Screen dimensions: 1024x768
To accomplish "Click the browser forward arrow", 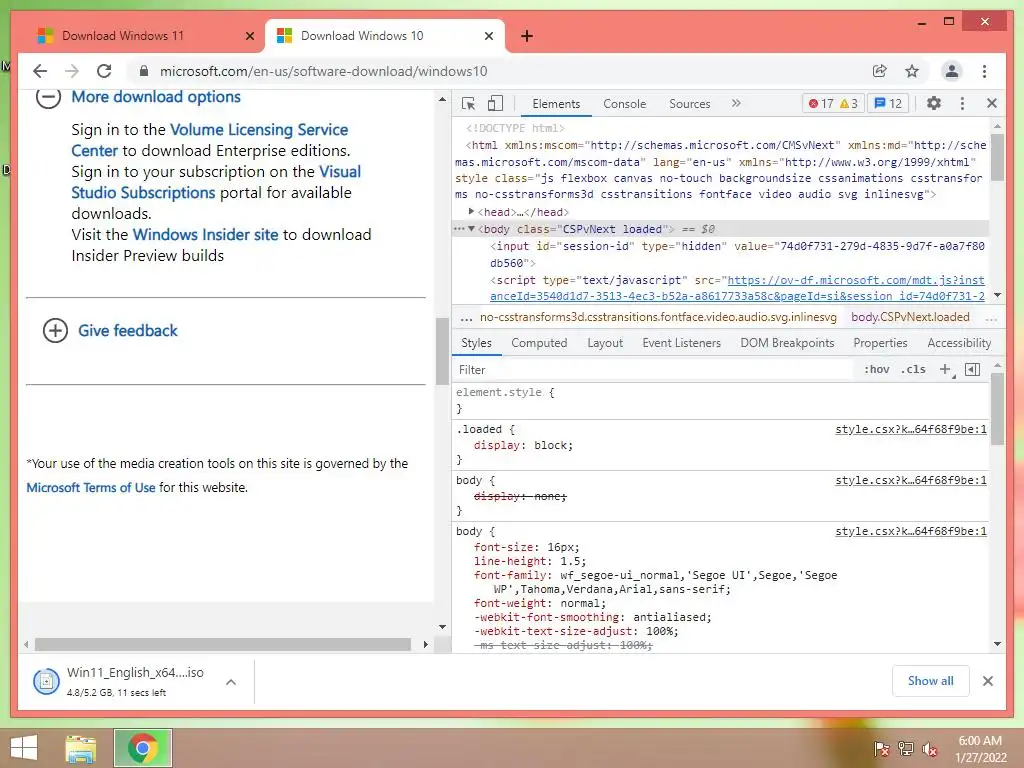I will (72, 71).
